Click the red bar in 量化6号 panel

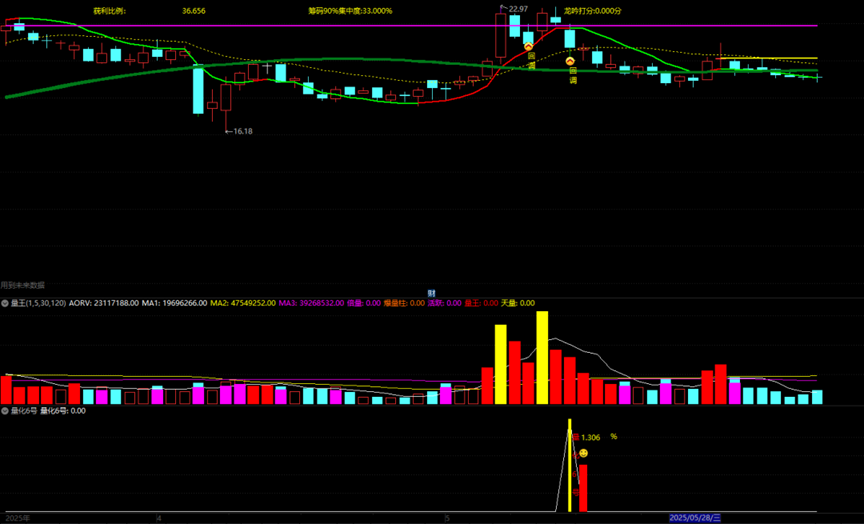583,487
